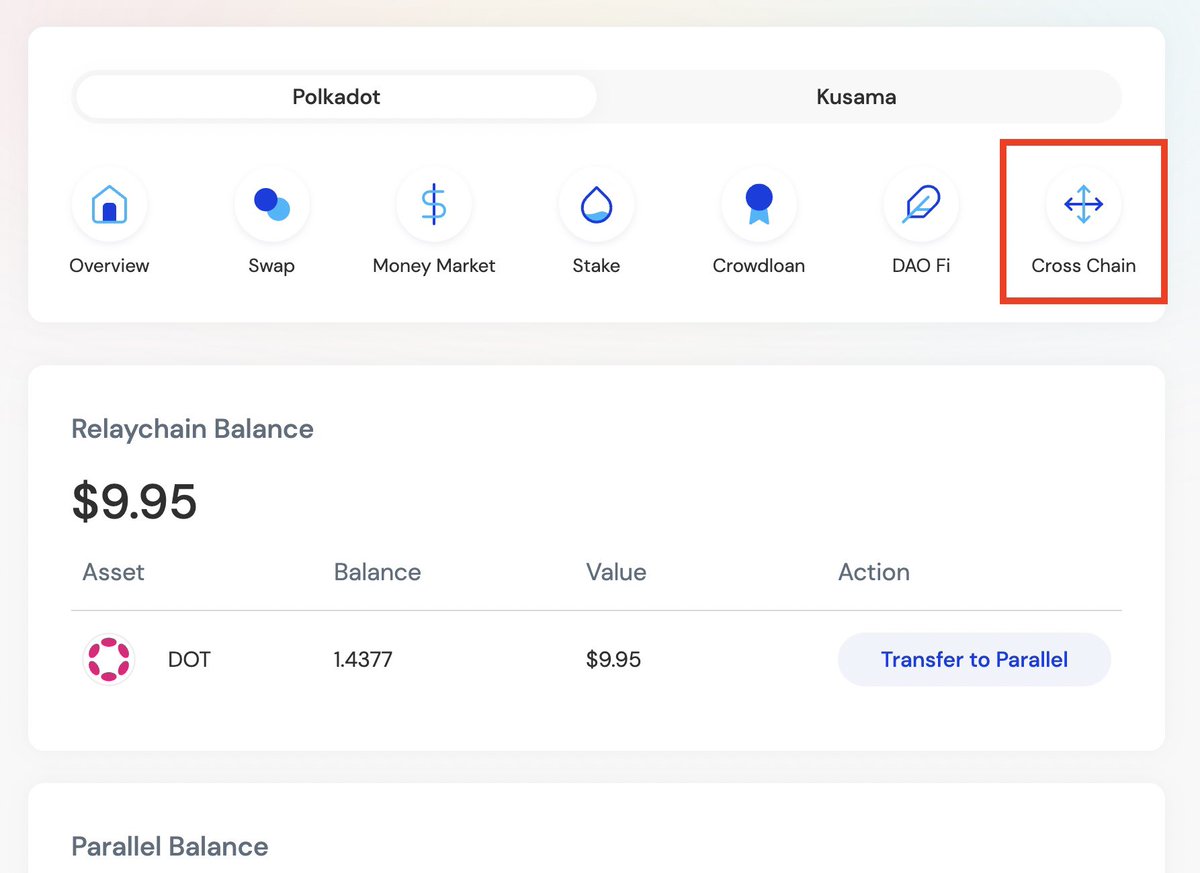Click the Swap label
This screenshot has height=873, width=1200.
click(x=271, y=266)
